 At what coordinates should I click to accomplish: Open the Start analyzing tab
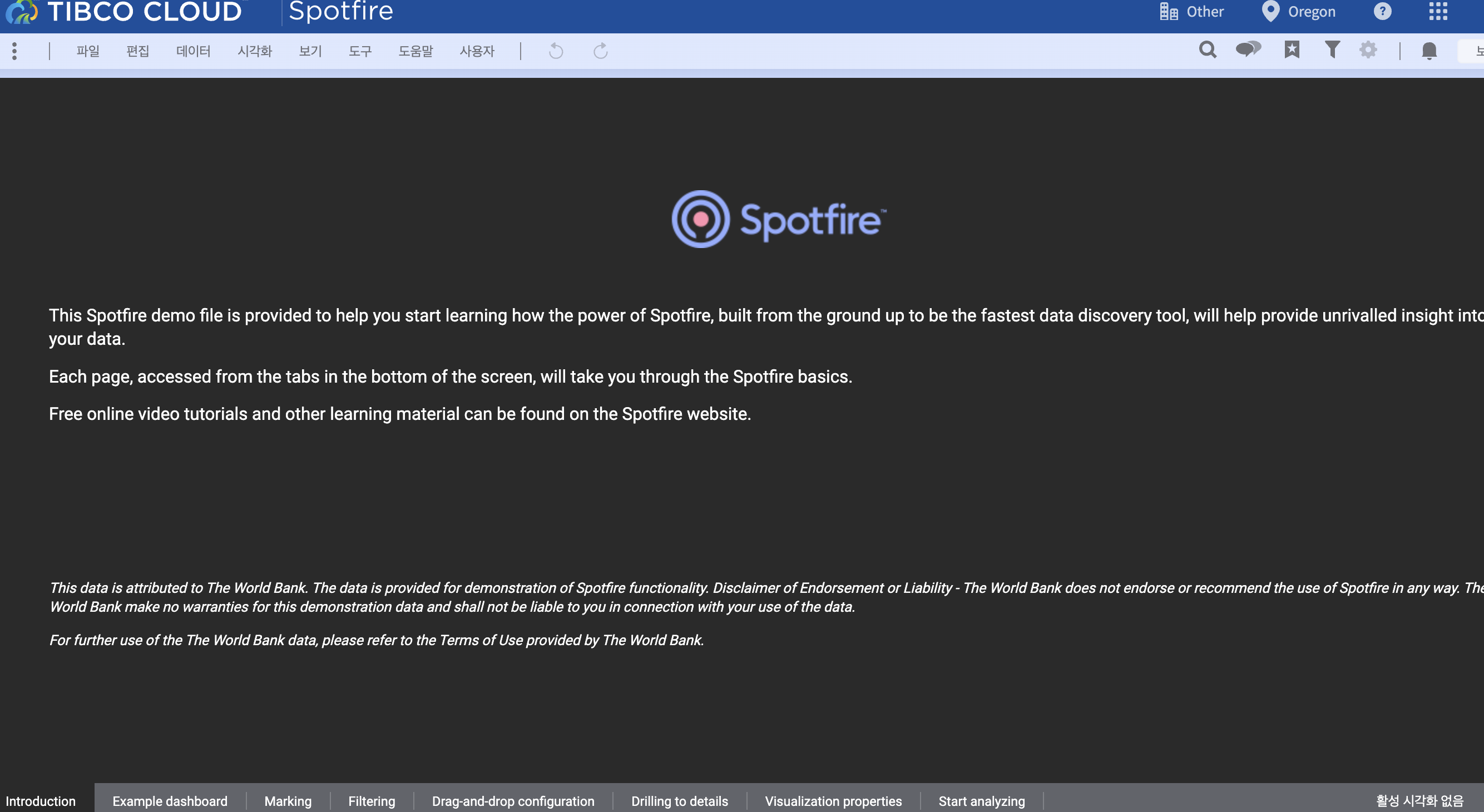point(982,800)
